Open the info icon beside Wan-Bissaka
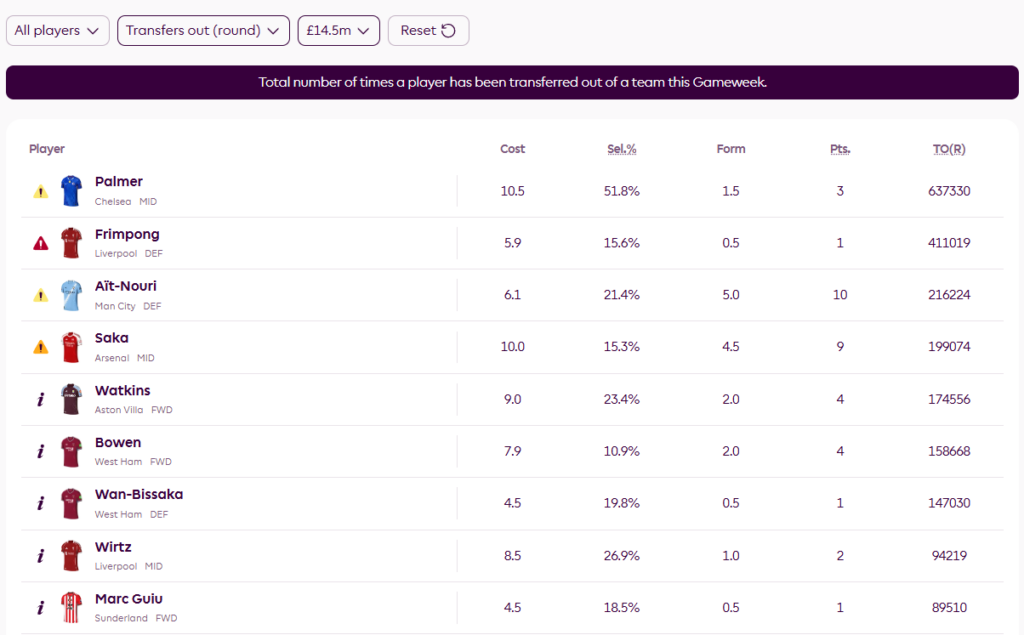1024x635 pixels. coord(40,503)
